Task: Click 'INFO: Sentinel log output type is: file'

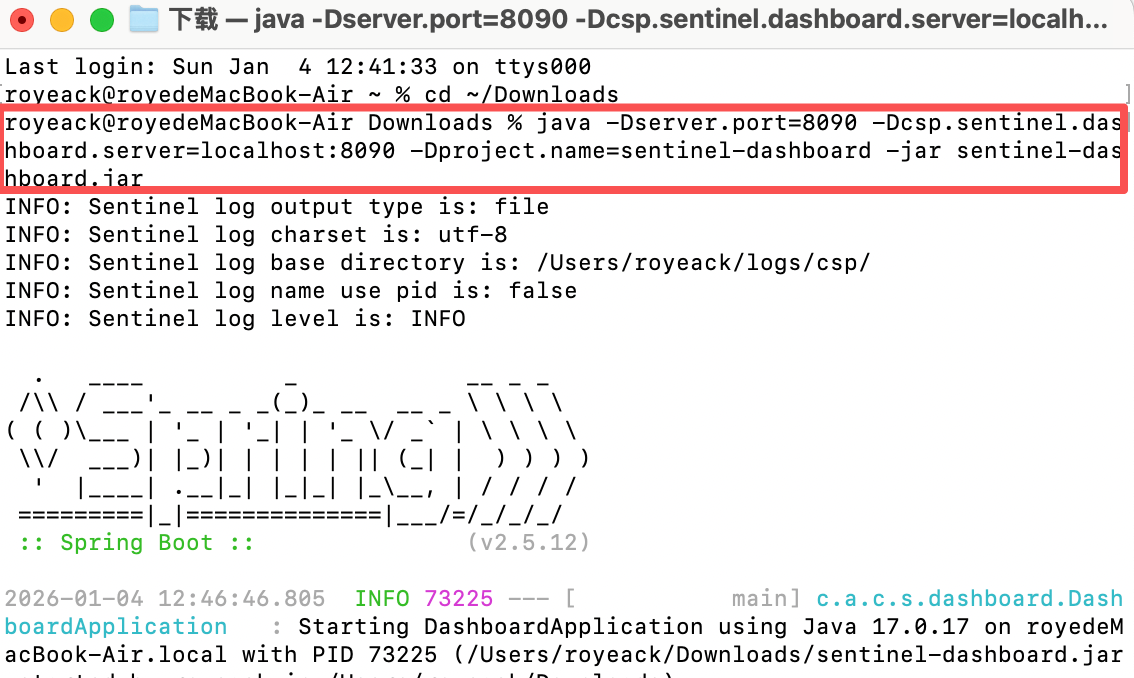Action: [277, 207]
